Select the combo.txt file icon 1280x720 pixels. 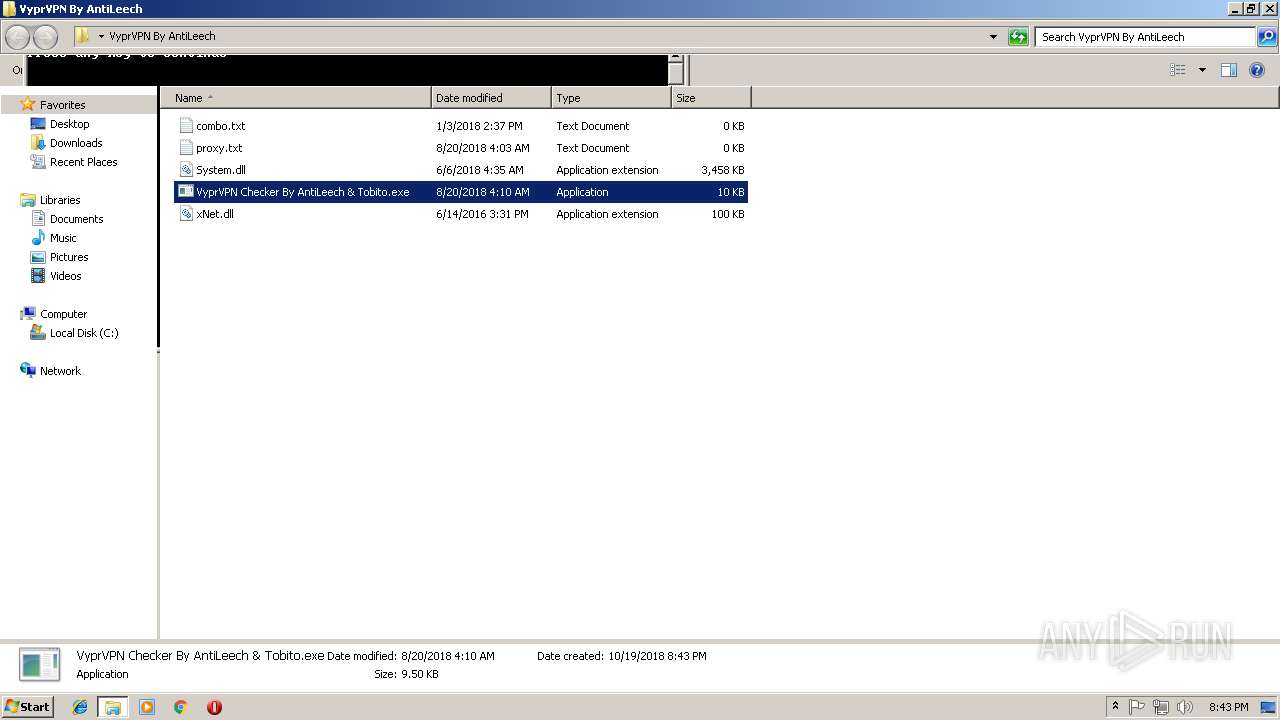coord(185,126)
